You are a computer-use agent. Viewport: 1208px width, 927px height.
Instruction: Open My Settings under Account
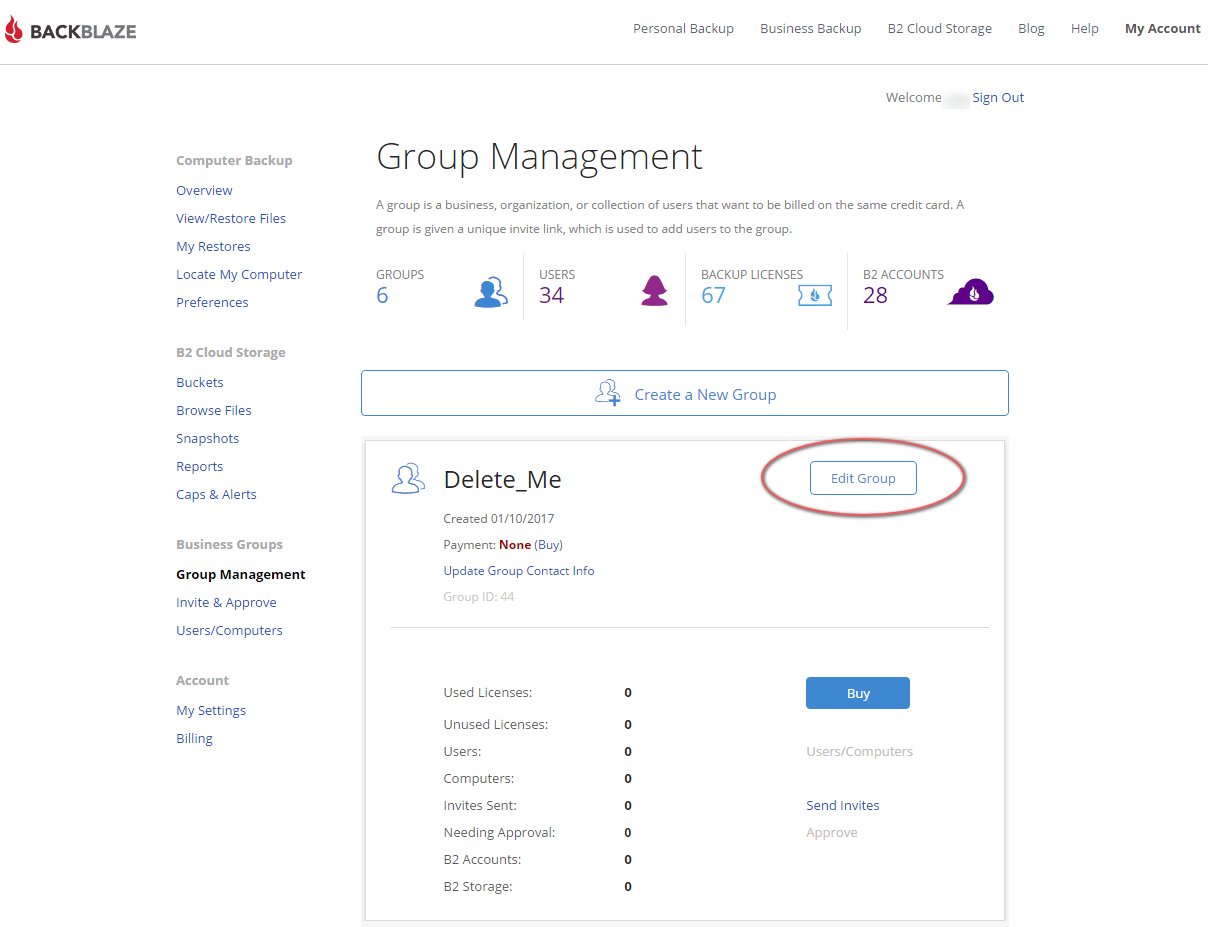click(211, 710)
